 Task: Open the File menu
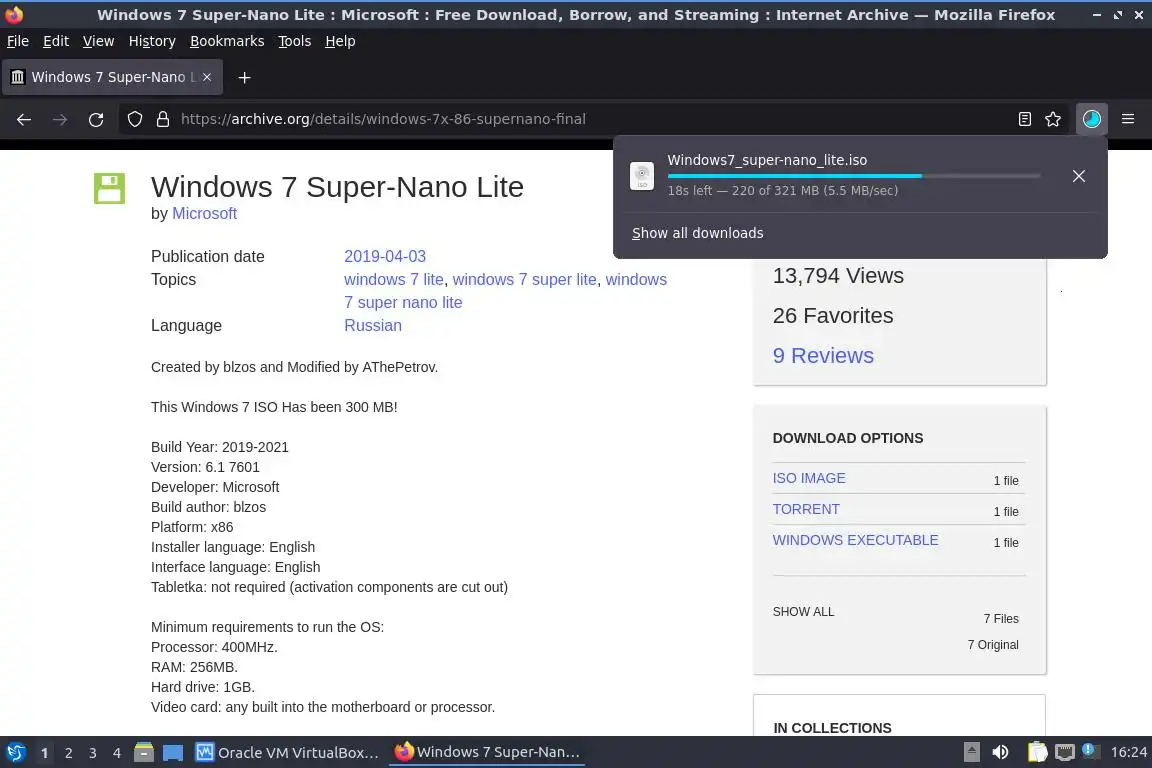coord(18,41)
